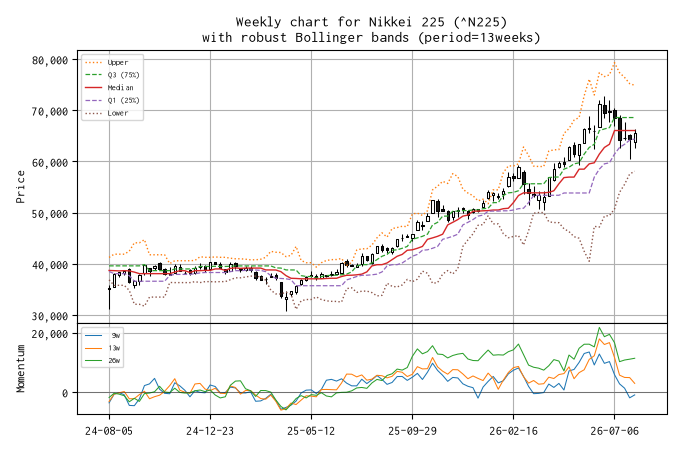Click the 70,000 price axis label
This screenshot has height=450, width=680.
50,111
